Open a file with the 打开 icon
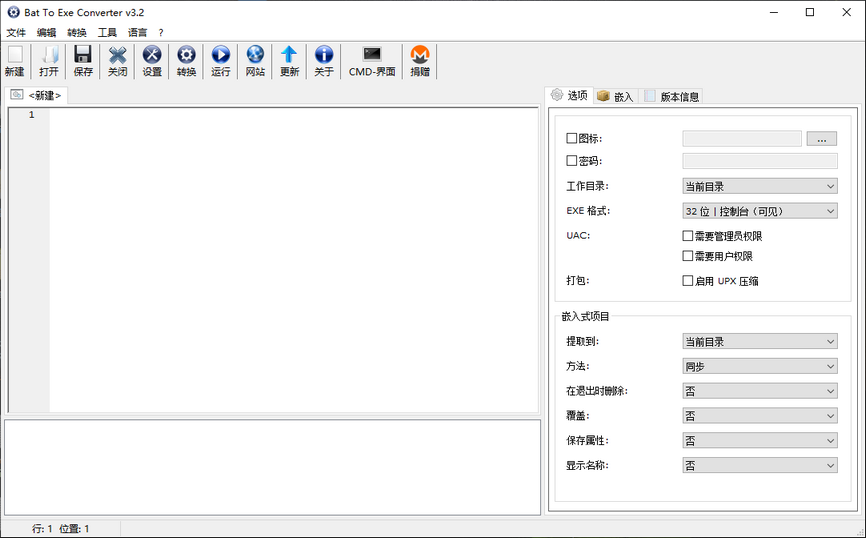This screenshot has width=866, height=538. pyautogui.click(x=49, y=56)
